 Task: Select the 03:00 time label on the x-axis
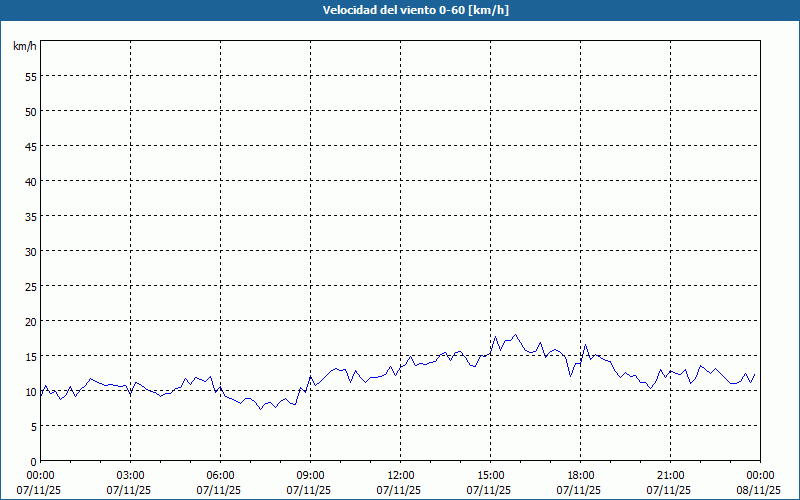click(130, 475)
